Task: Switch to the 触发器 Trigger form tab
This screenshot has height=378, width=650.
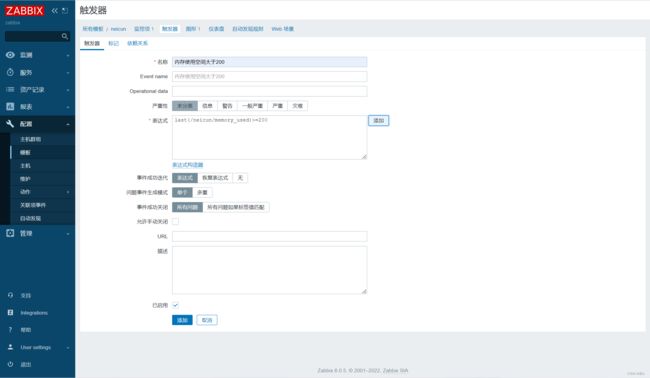Action: point(92,43)
